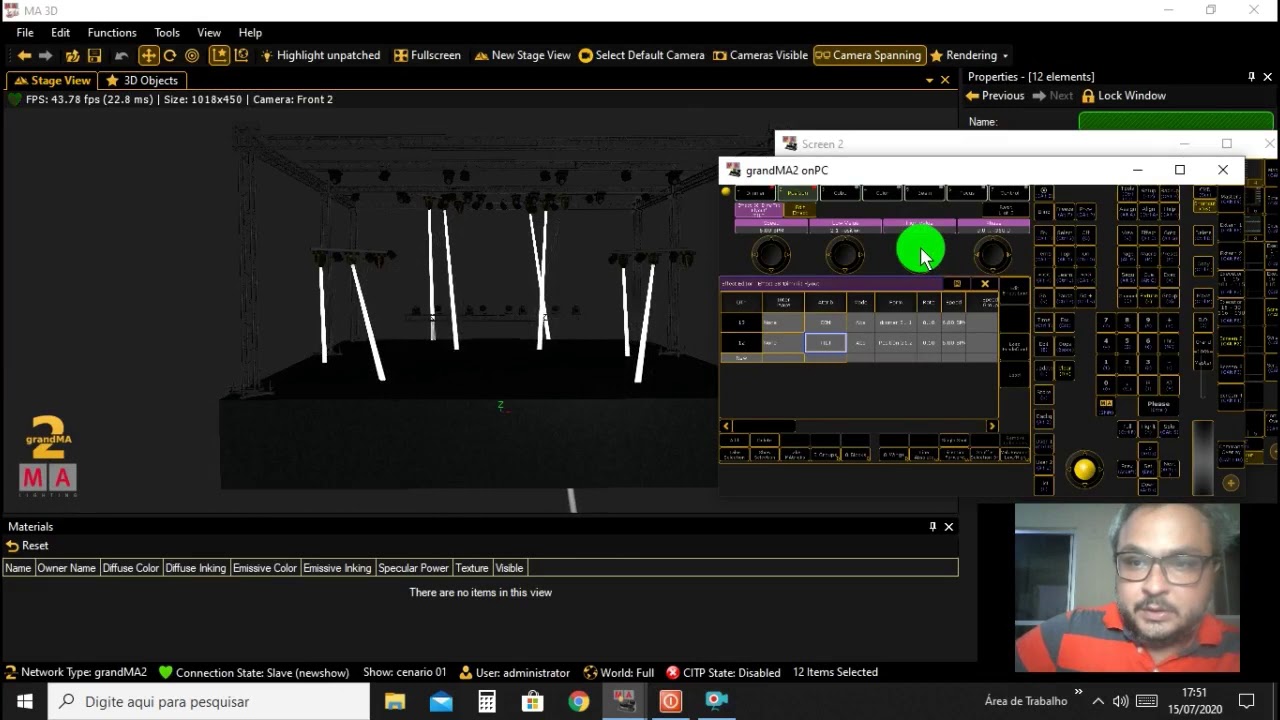Close the effect editor in grandMA2 onPC
1280x720 pixels.
[985, 284]
